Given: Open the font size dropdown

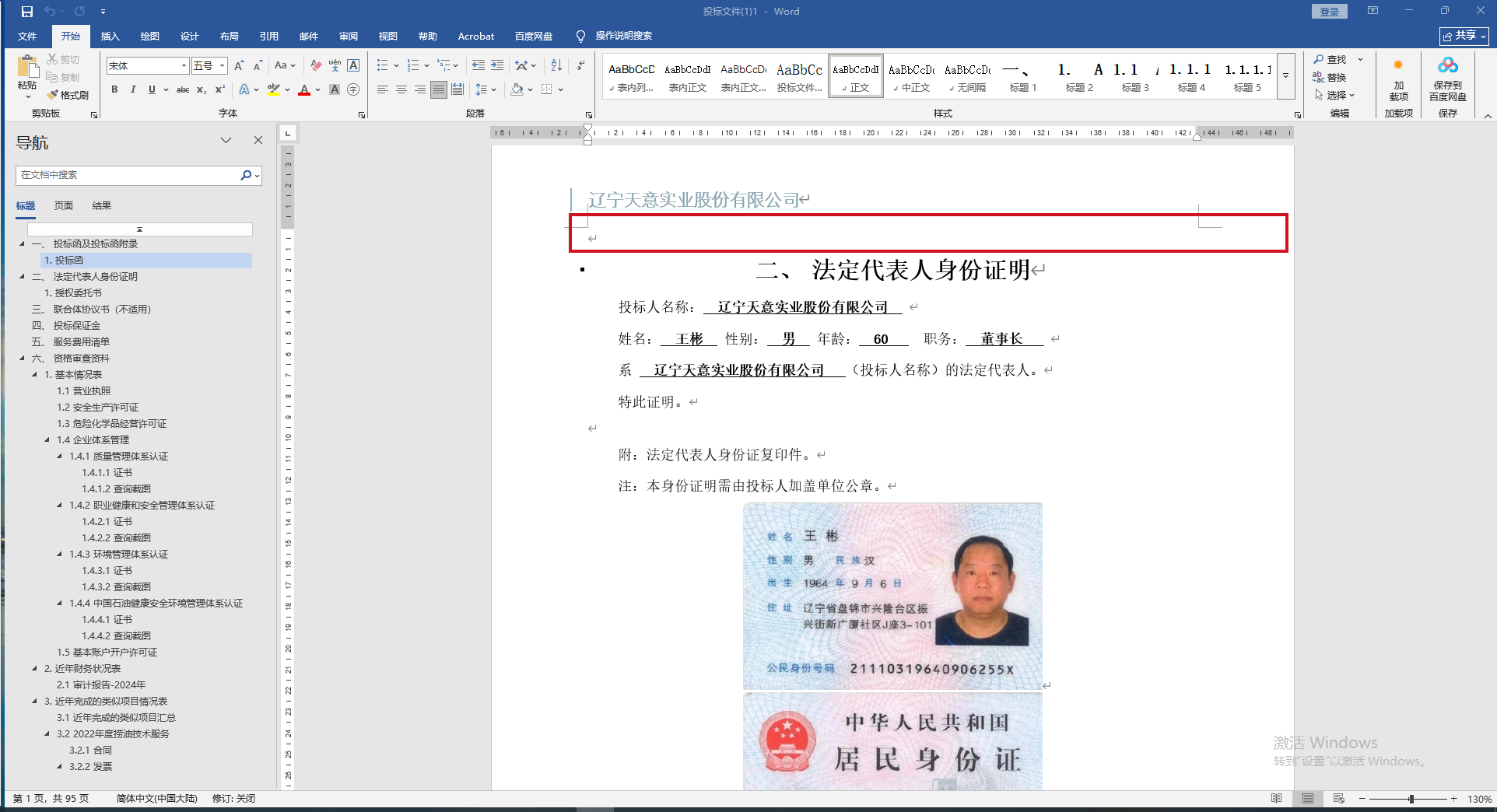Looking at the screenshot, I should 222,66.
